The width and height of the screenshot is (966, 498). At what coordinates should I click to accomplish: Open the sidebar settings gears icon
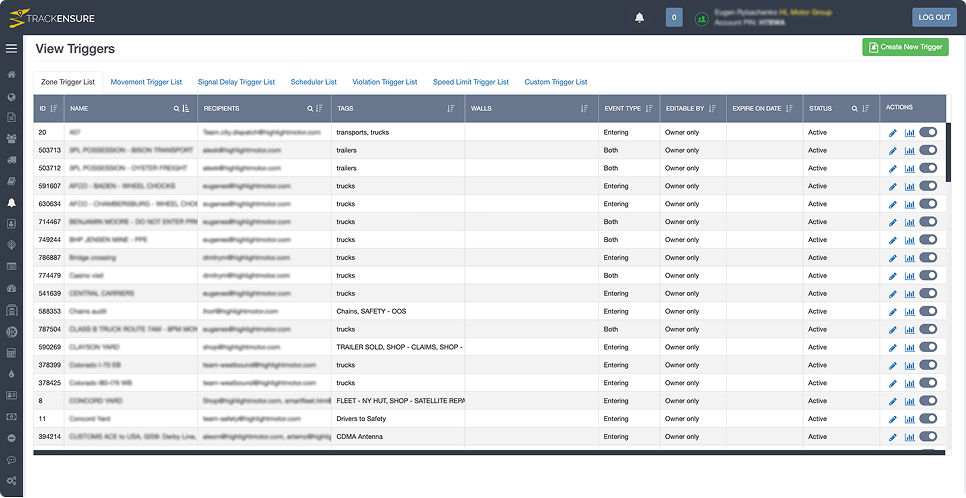point(11,481)
